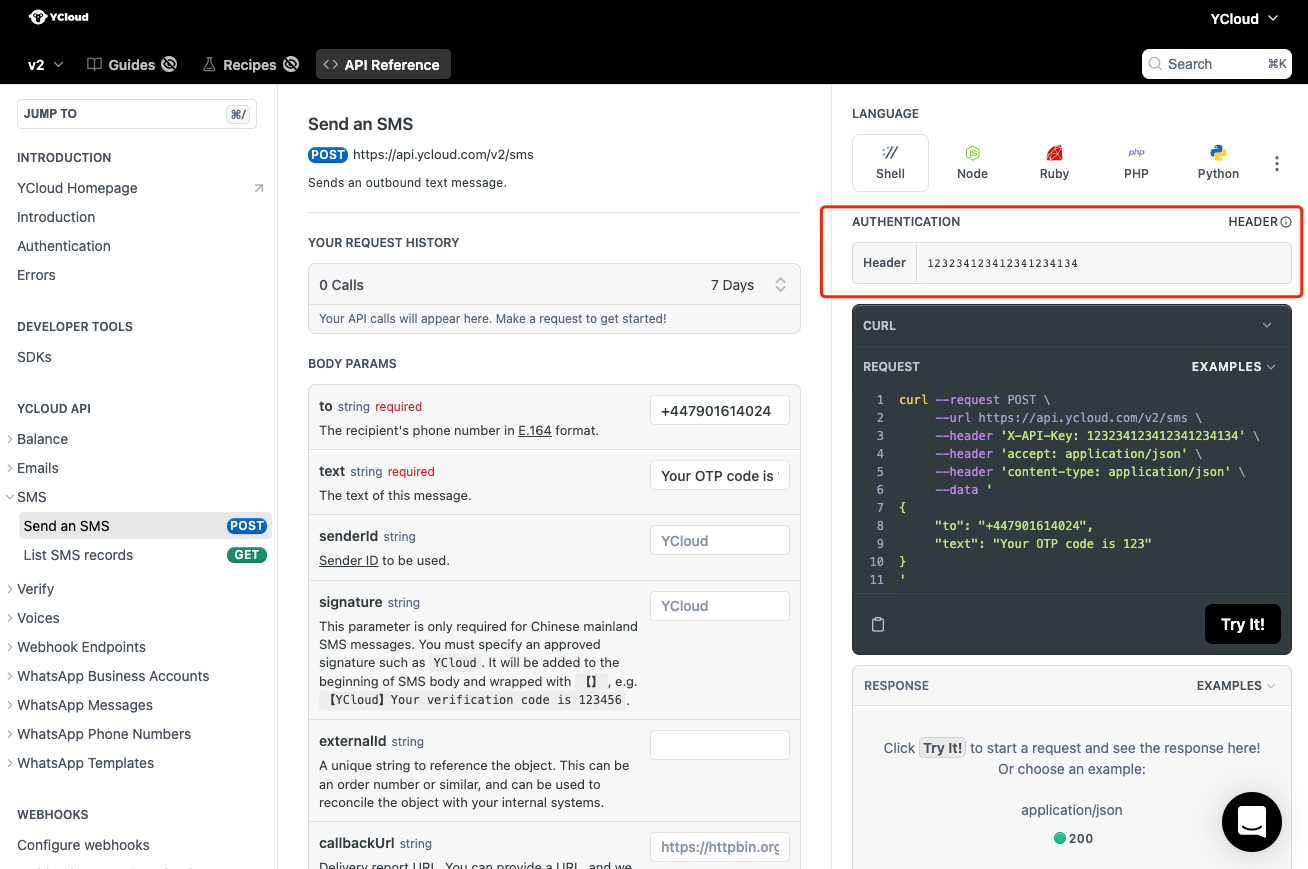Viewport: 1308px width, 869px height.
Task: Click the externalId input field
Action: click(x=720, y=745)
